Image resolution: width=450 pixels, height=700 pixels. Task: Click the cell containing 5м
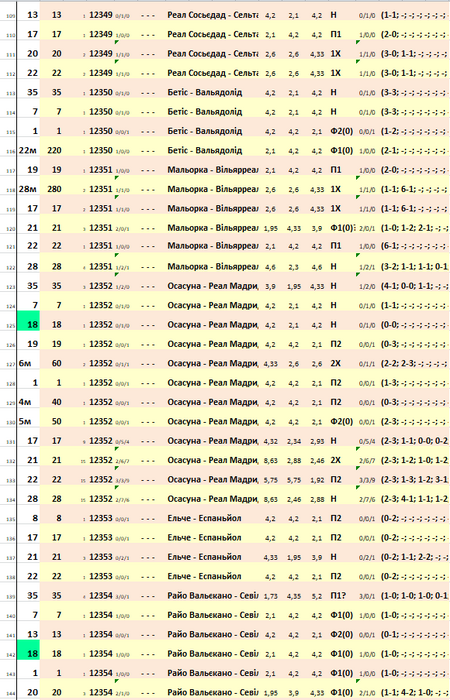[x=29, y=421]
